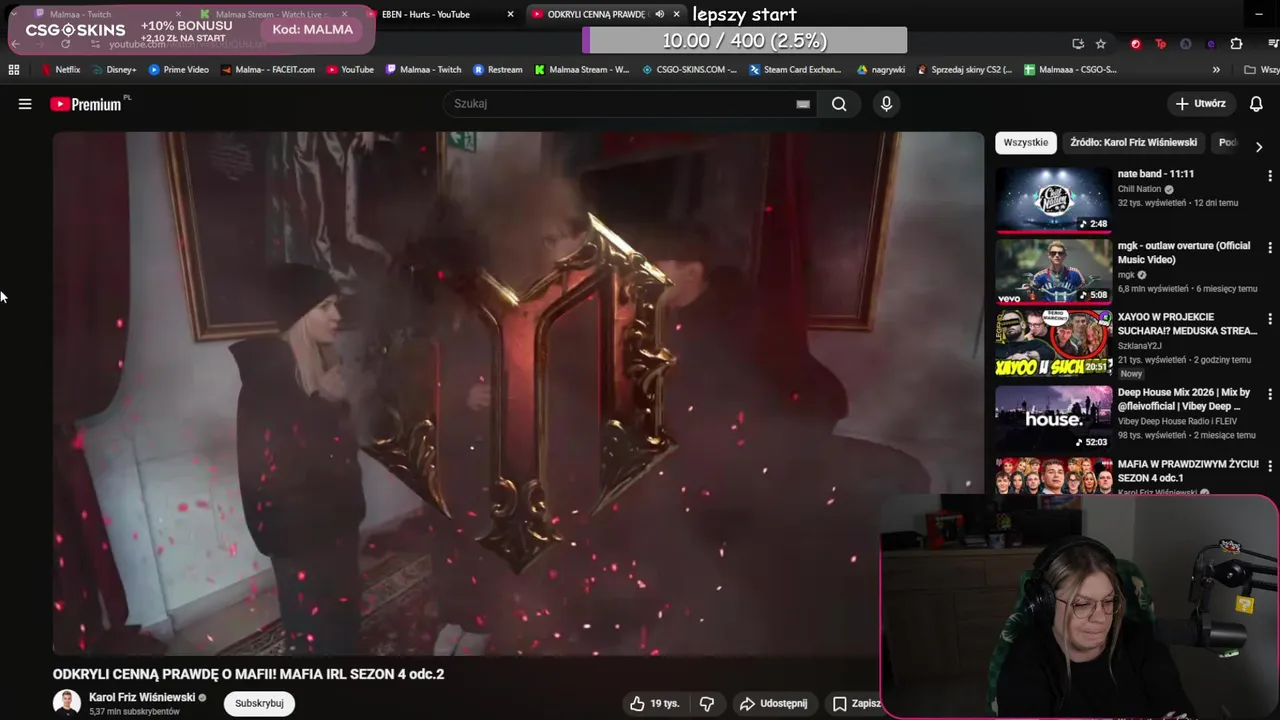Open CSGO-SKINS.COM bookmark
The width and height of the screenshot is (1280, 720).
pos(690,70)
